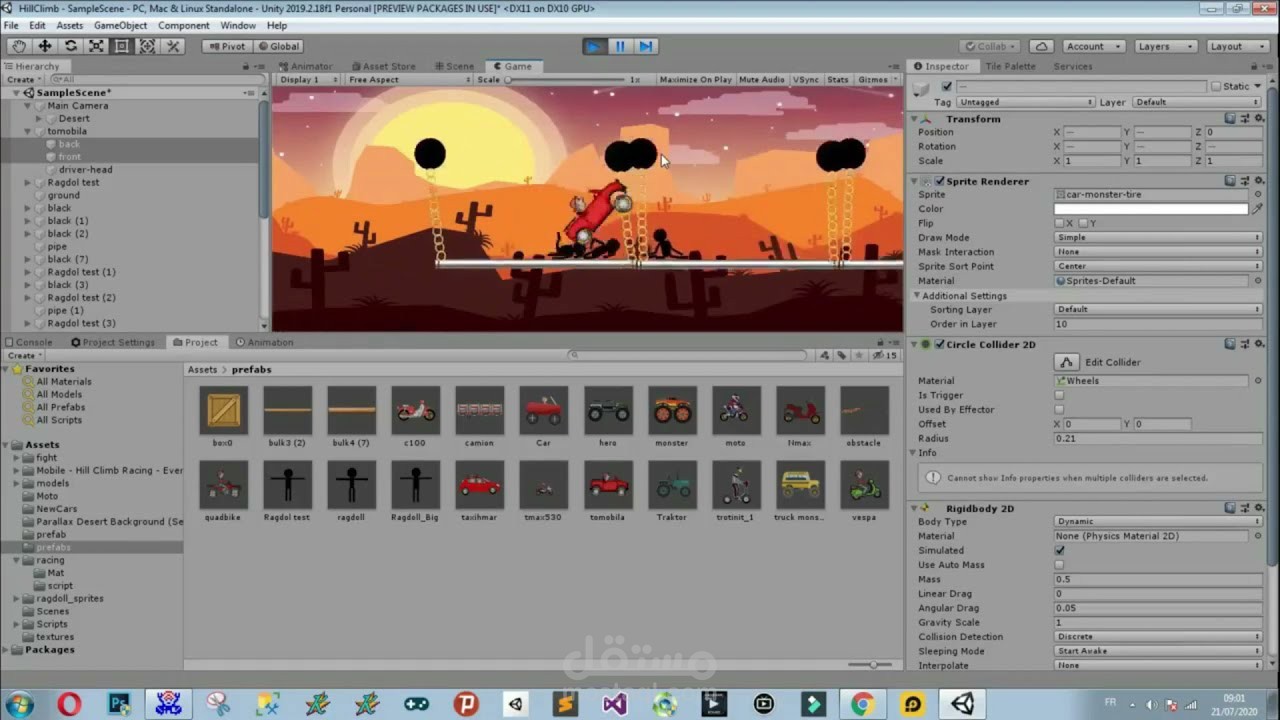Select the taxihmar prefab thumbnail
Image resolution: width=1280 pixels, height=720 pixels.
pyautogui.click(x=480, y=486)
